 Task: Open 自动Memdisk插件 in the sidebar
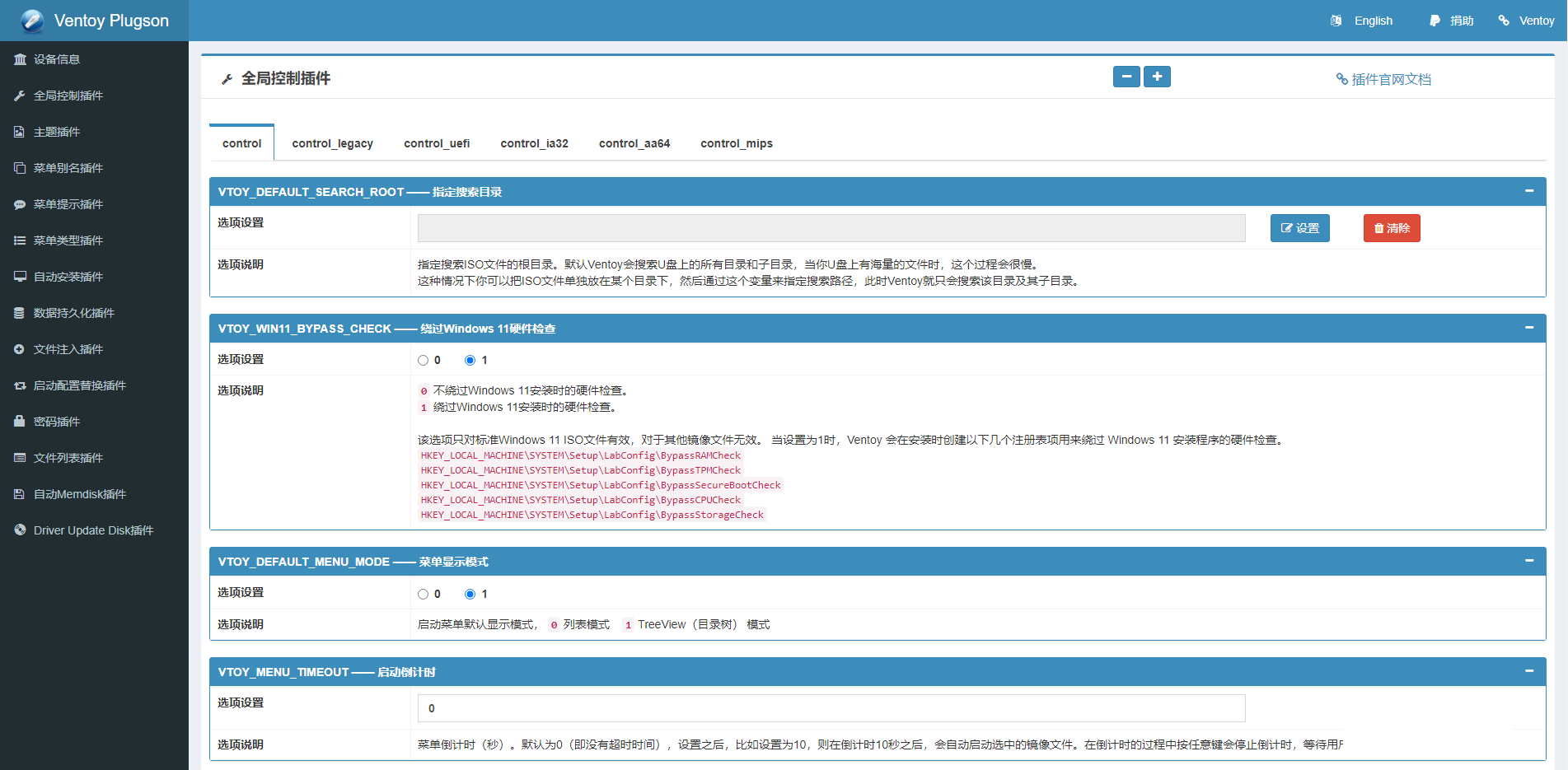[x=94, y=494]
